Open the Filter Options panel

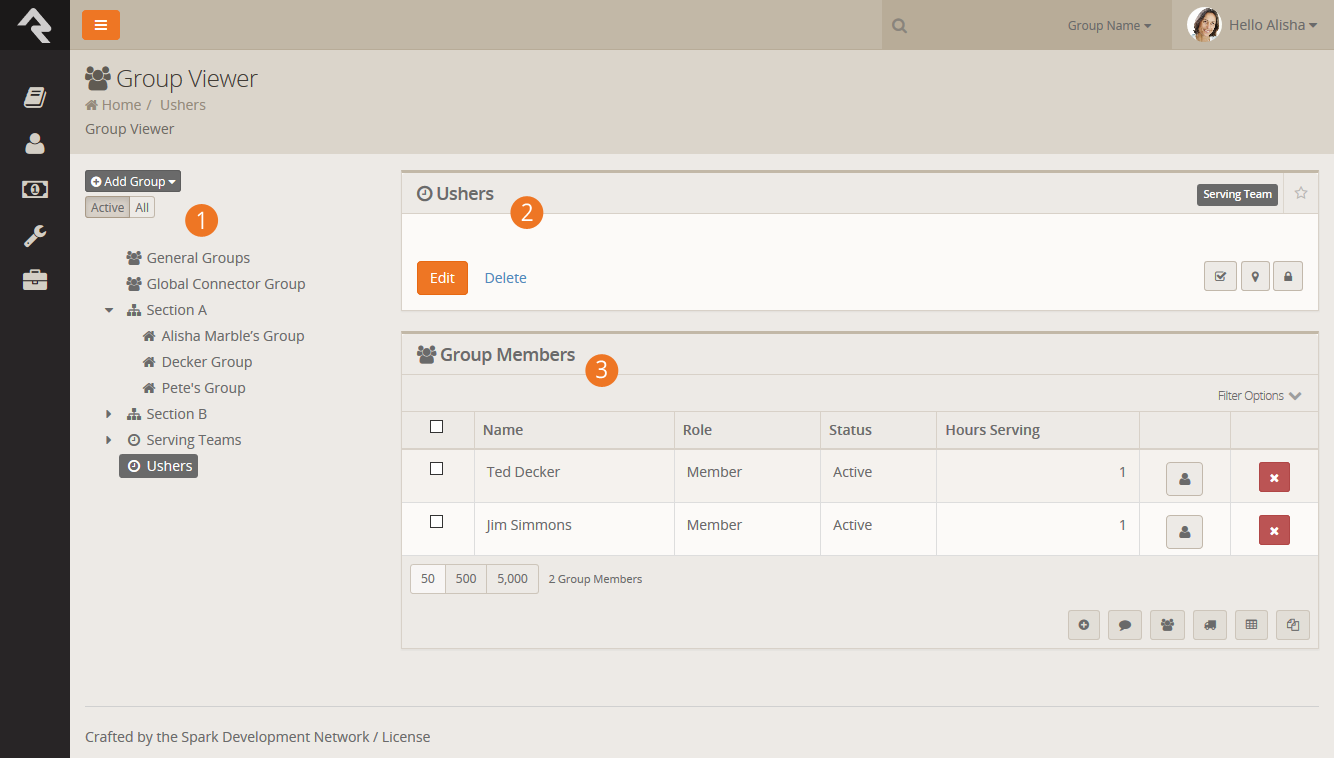pyautogui.click(x=1259, y=395)
